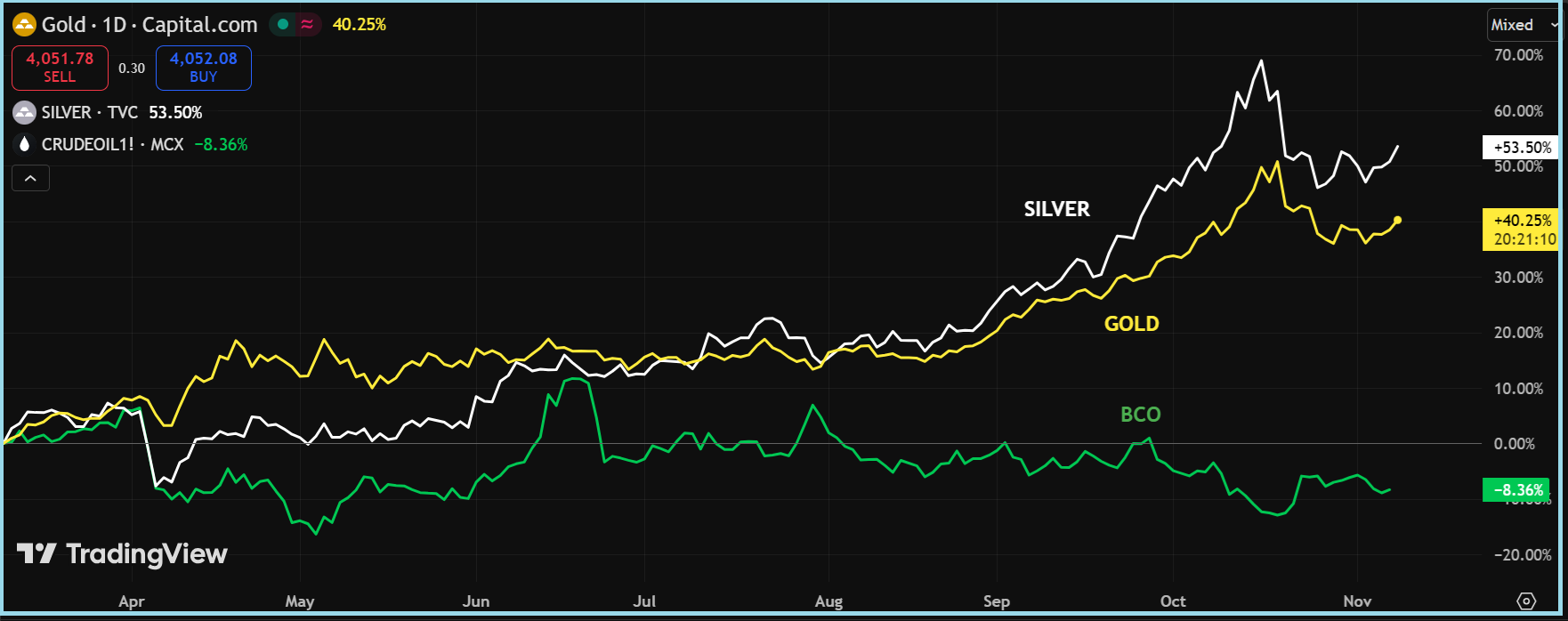Screen dimensions: 1568x621
Task: Click the BUY 4,052.08 button
Action: [204, 68]
